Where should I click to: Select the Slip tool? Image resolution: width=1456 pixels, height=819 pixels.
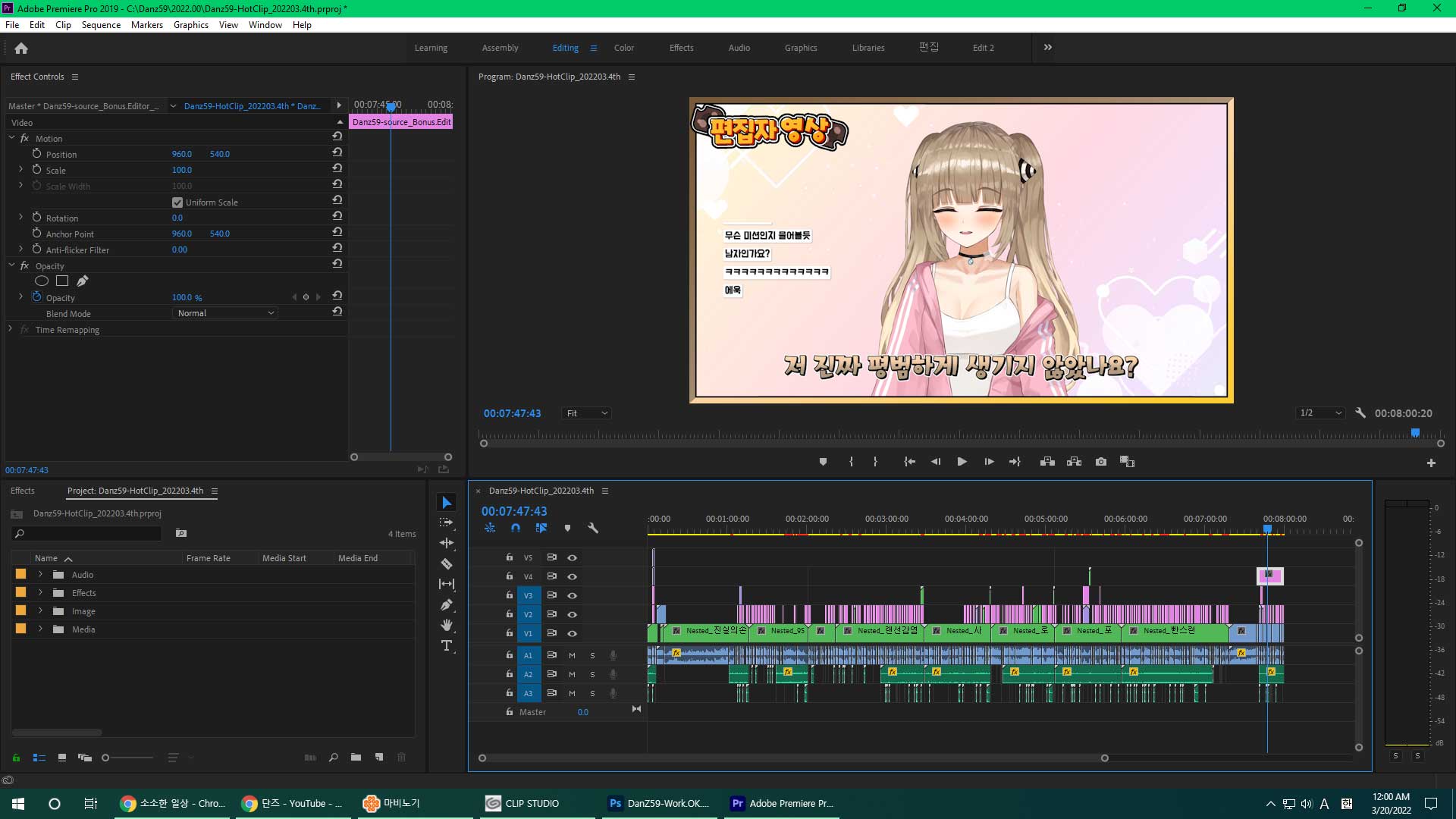click(447, 584)
